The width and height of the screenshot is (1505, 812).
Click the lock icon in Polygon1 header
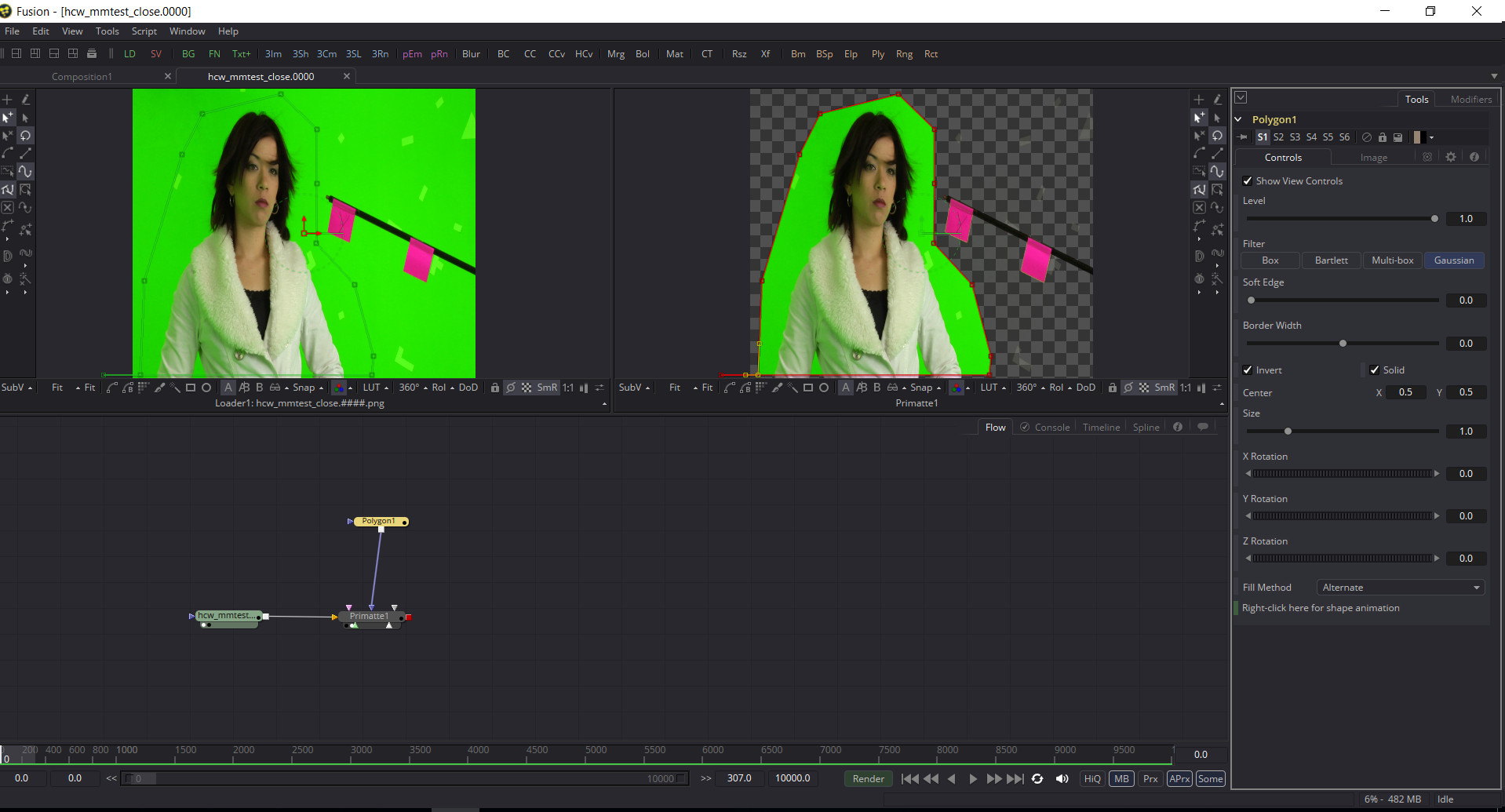click(x=1383, y=137)
